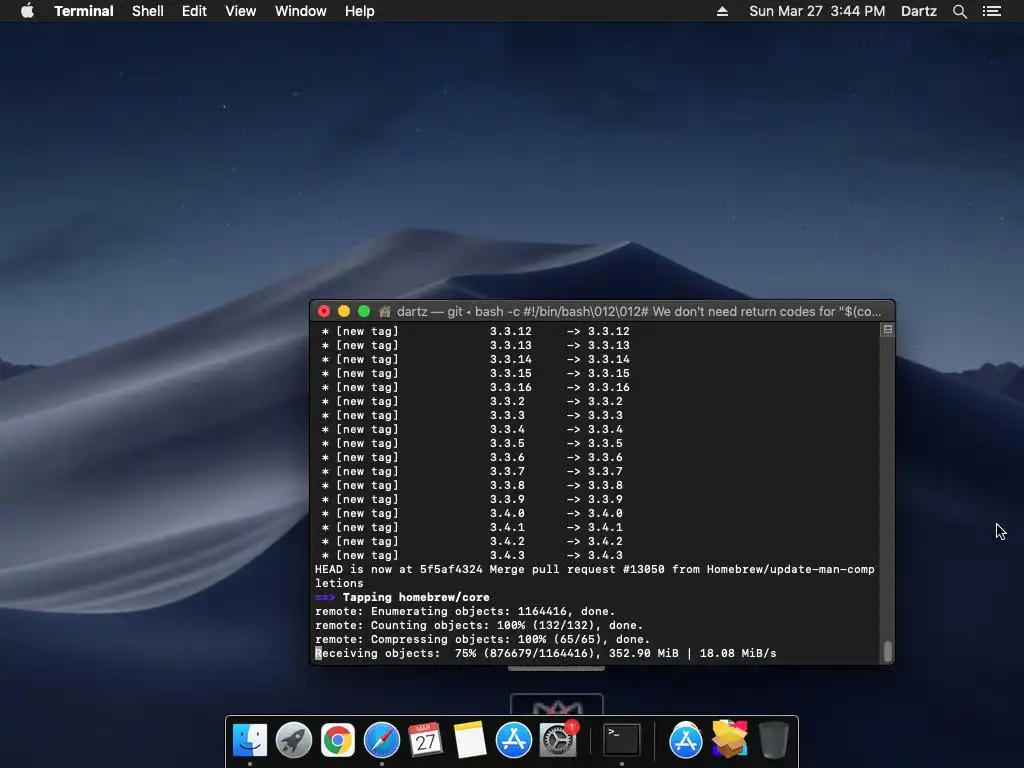
Task: Click the new tag 3.3.6 row
Action: [x=472, y=457]
